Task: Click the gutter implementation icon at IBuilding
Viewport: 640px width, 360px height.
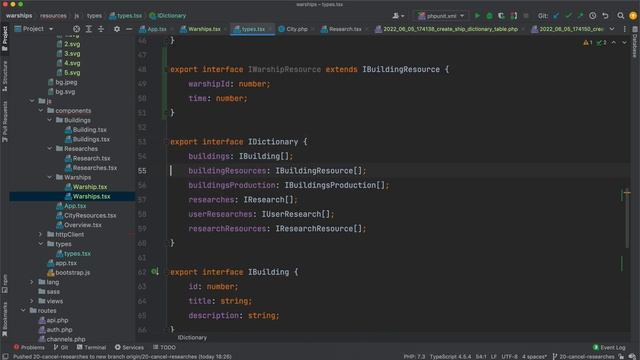Action: pos(155,271)
